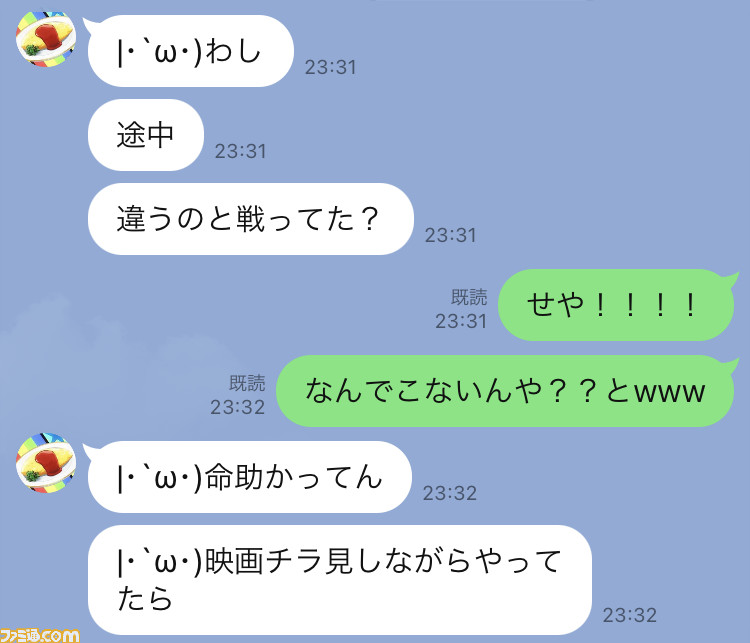Tap the 23:31 timestamp beside '途中'

(240, 152)
